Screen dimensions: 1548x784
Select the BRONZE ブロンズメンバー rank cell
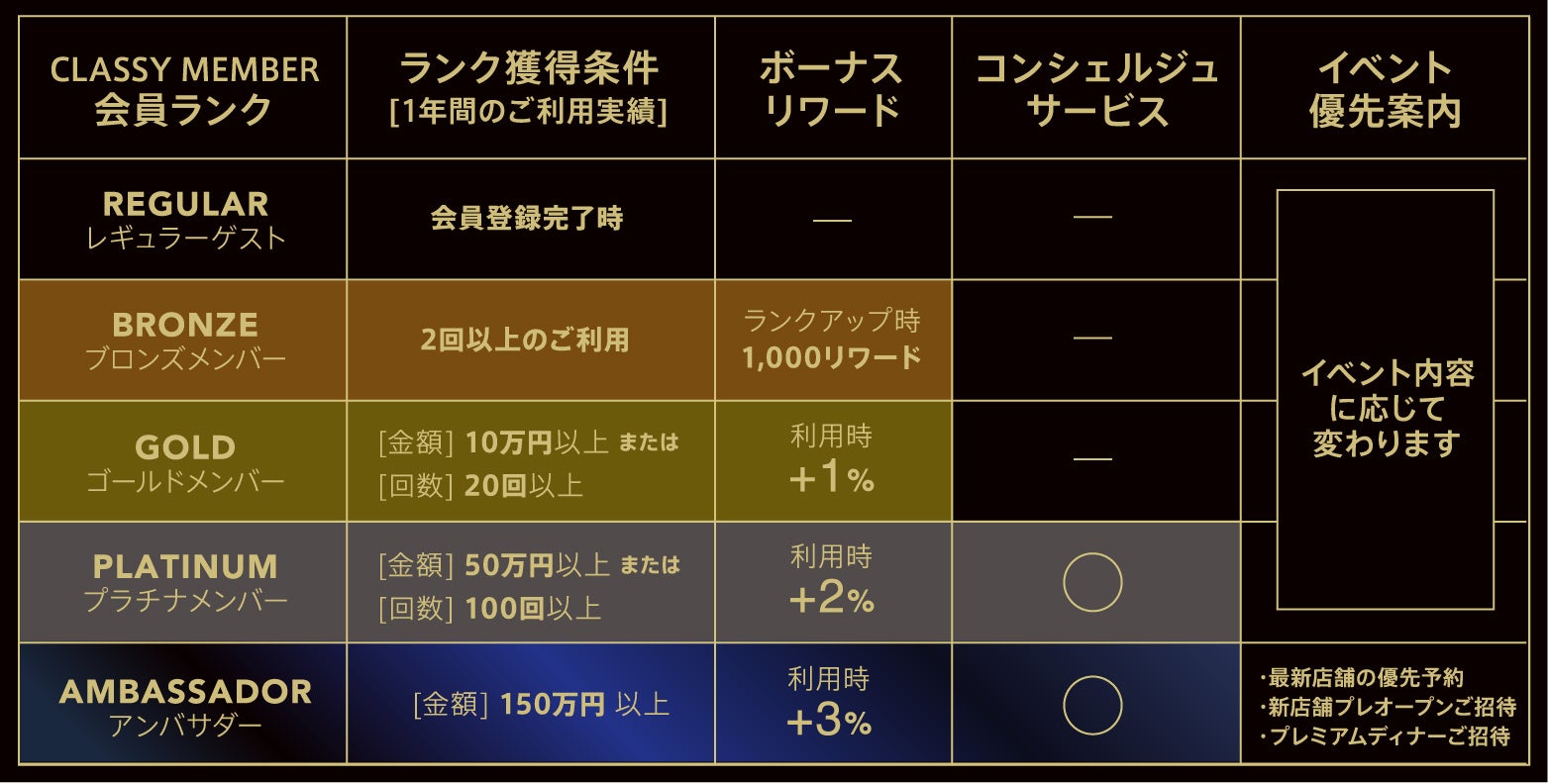click(x=184, y=341)
